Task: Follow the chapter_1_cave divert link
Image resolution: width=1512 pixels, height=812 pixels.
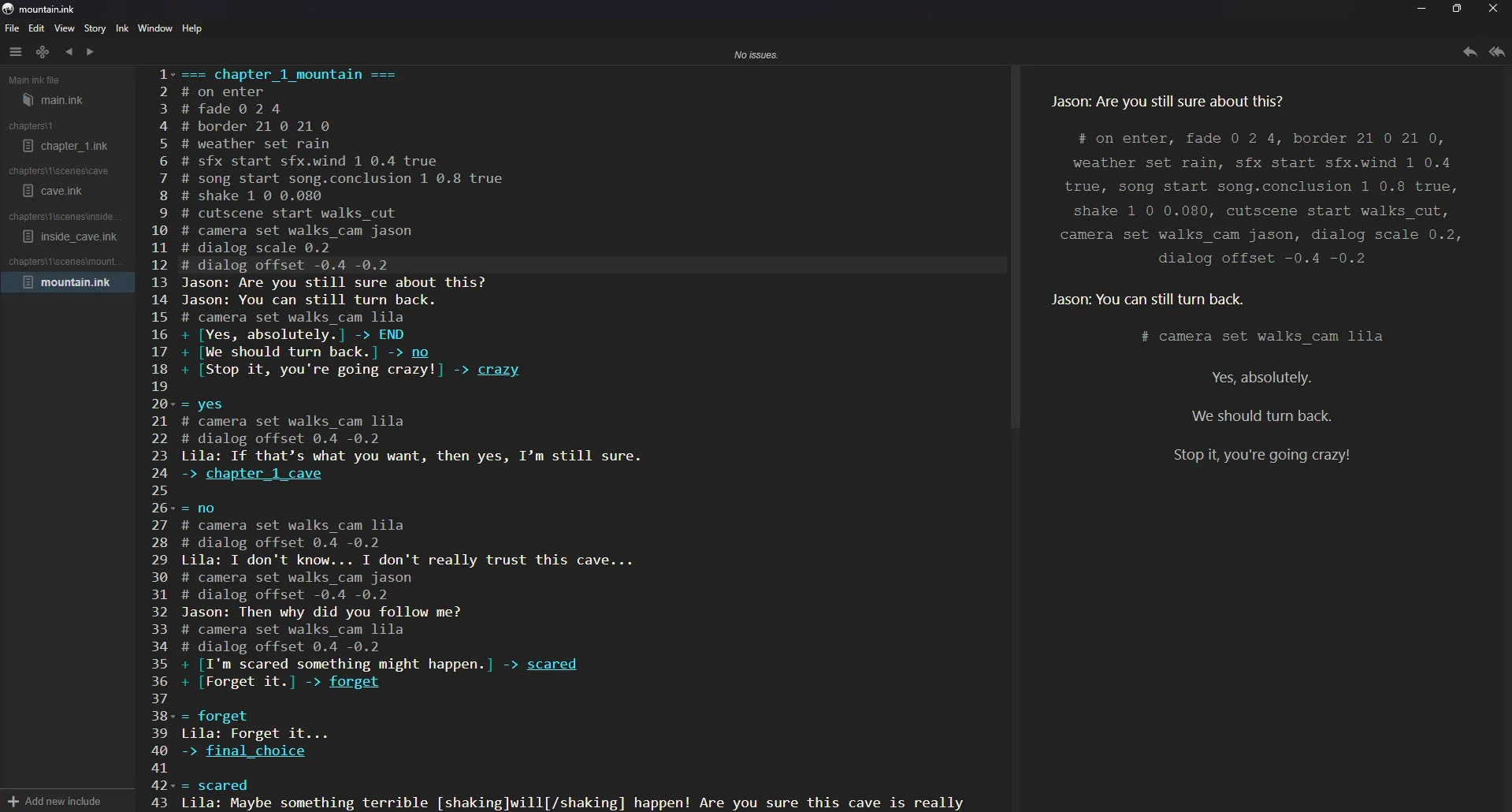Action: 263,474
